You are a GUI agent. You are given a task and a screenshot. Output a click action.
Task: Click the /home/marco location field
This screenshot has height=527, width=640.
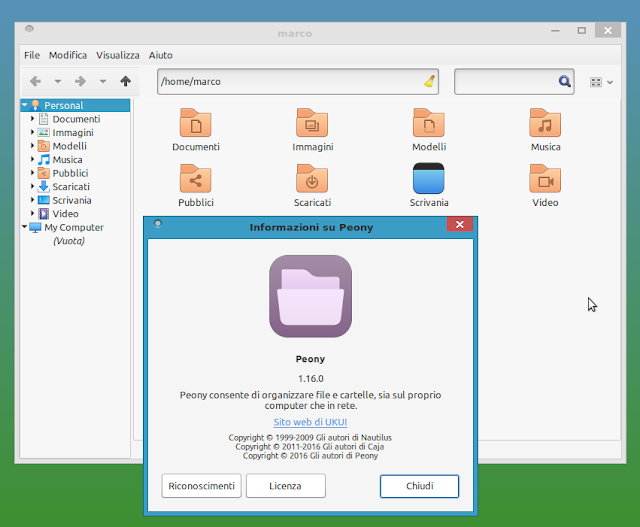[298, 82]
